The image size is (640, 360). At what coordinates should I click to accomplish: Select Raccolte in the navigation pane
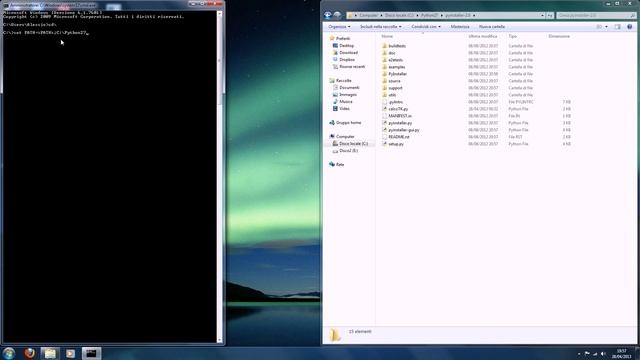pyautogui.click(x=343, y=81)
